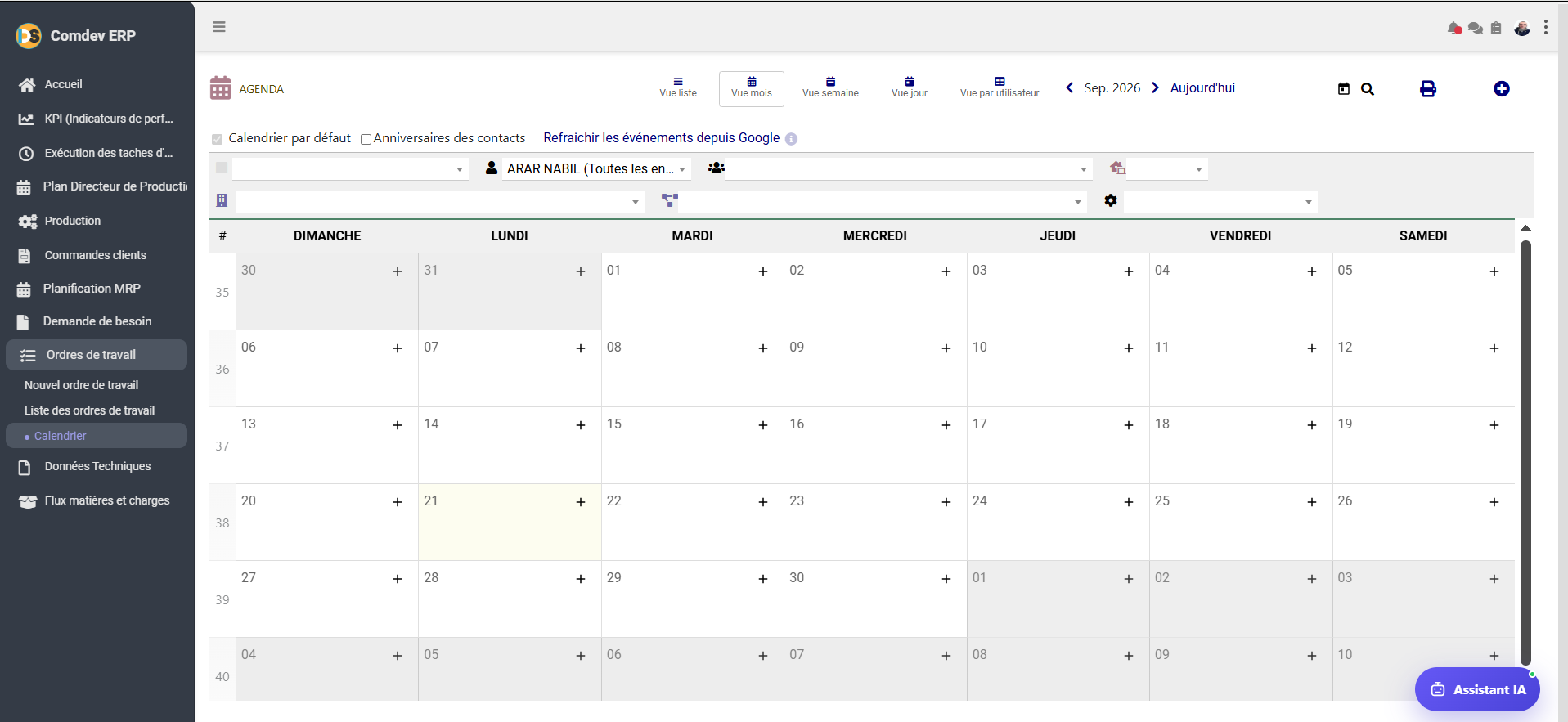Click the search magnifier icon
Screen dimensions: 1568x722
pyautogui.click(x=1368, y=89)
